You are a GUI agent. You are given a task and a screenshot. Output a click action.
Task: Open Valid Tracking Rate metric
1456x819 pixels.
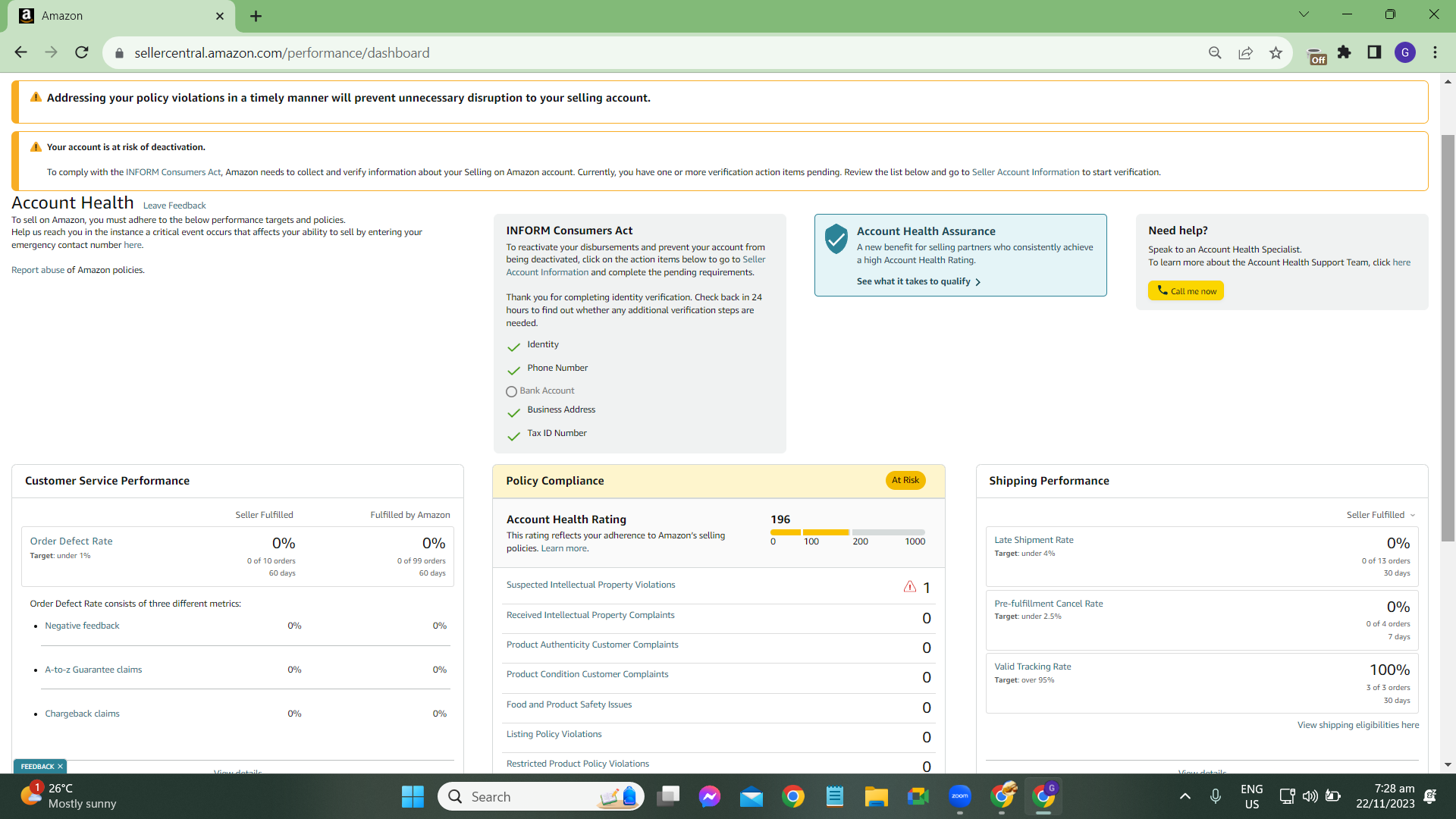1032,667
